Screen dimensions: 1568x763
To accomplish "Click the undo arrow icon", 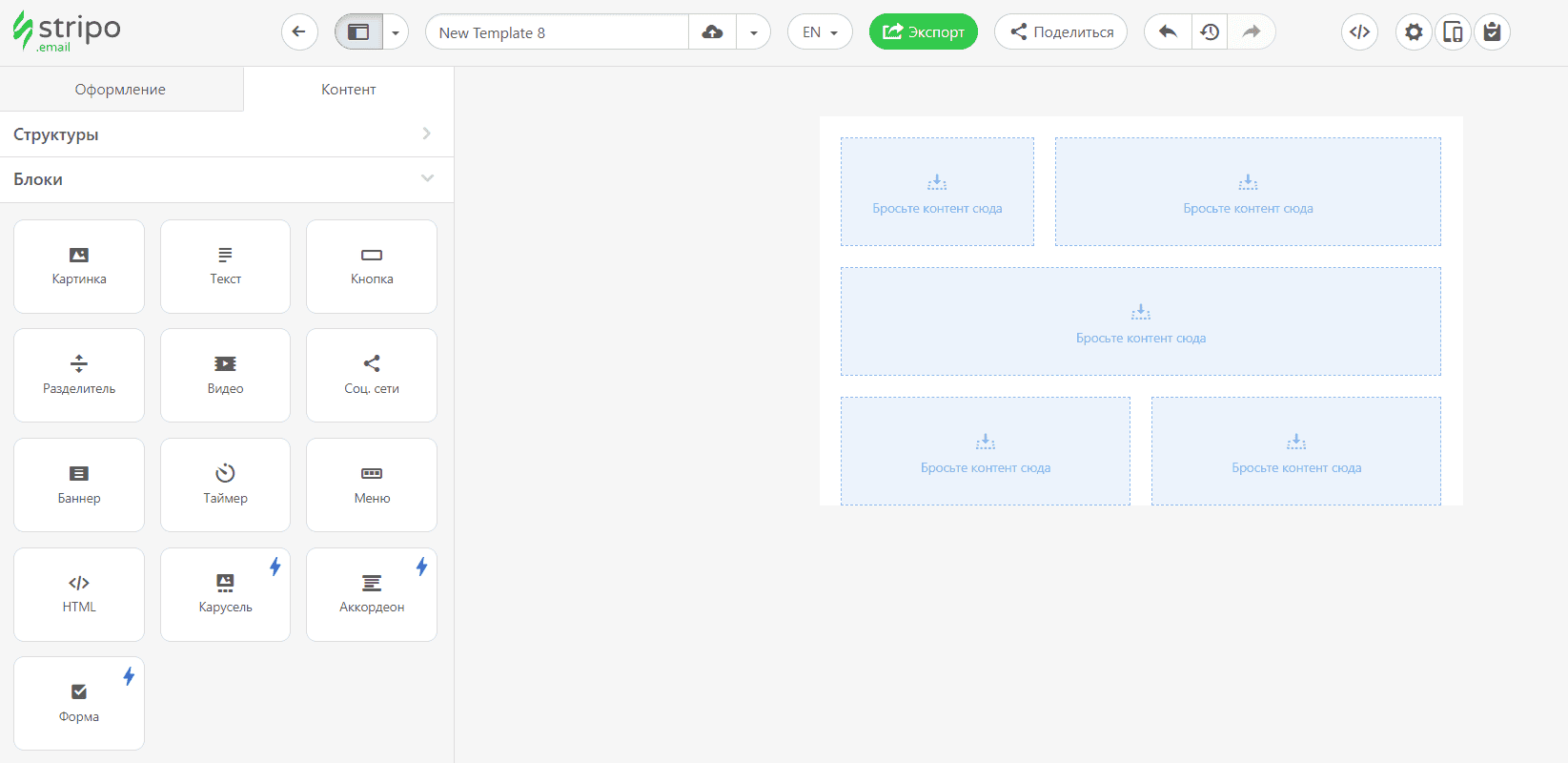I will pos(1168,31).
